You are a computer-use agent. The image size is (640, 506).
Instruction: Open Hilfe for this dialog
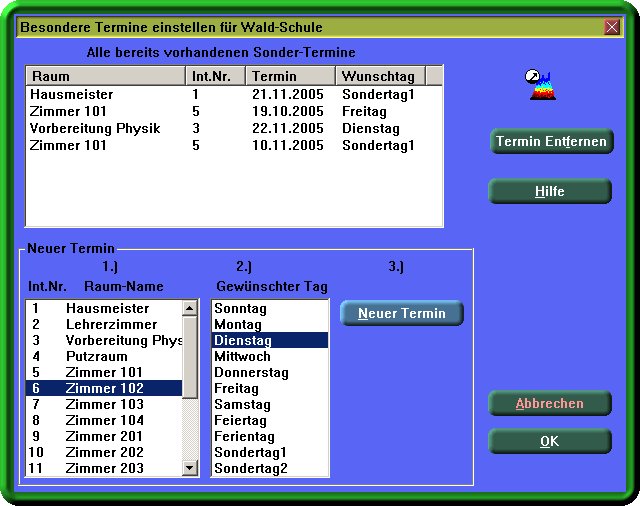tap(549, 191)
